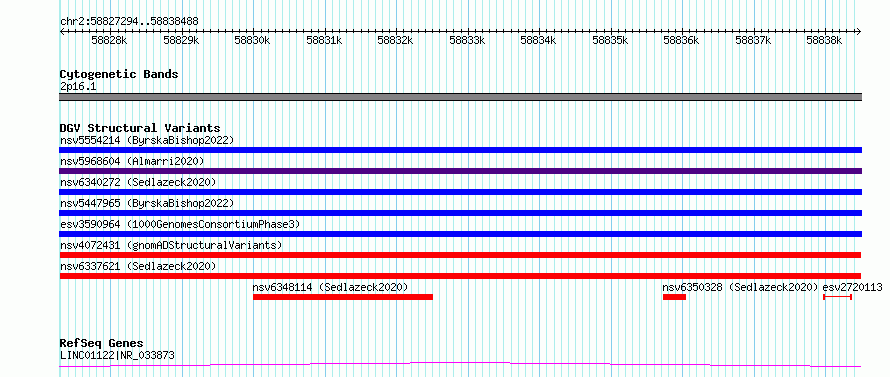Image resolution: width=890 pixels, height=377 pixels.
Task: Click the nsv6337621 (Sedlazeck2020) label
Action: 138,266
